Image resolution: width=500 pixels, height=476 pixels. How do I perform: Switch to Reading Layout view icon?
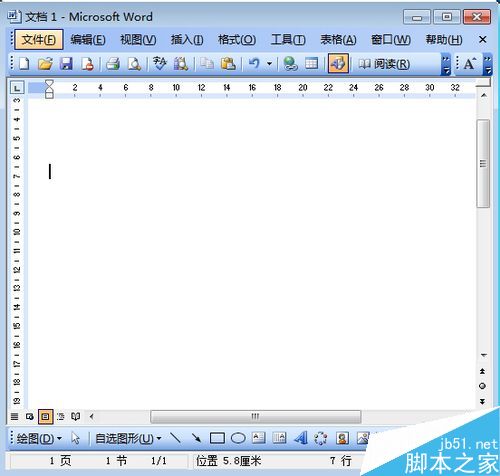(x=76, y=416)
